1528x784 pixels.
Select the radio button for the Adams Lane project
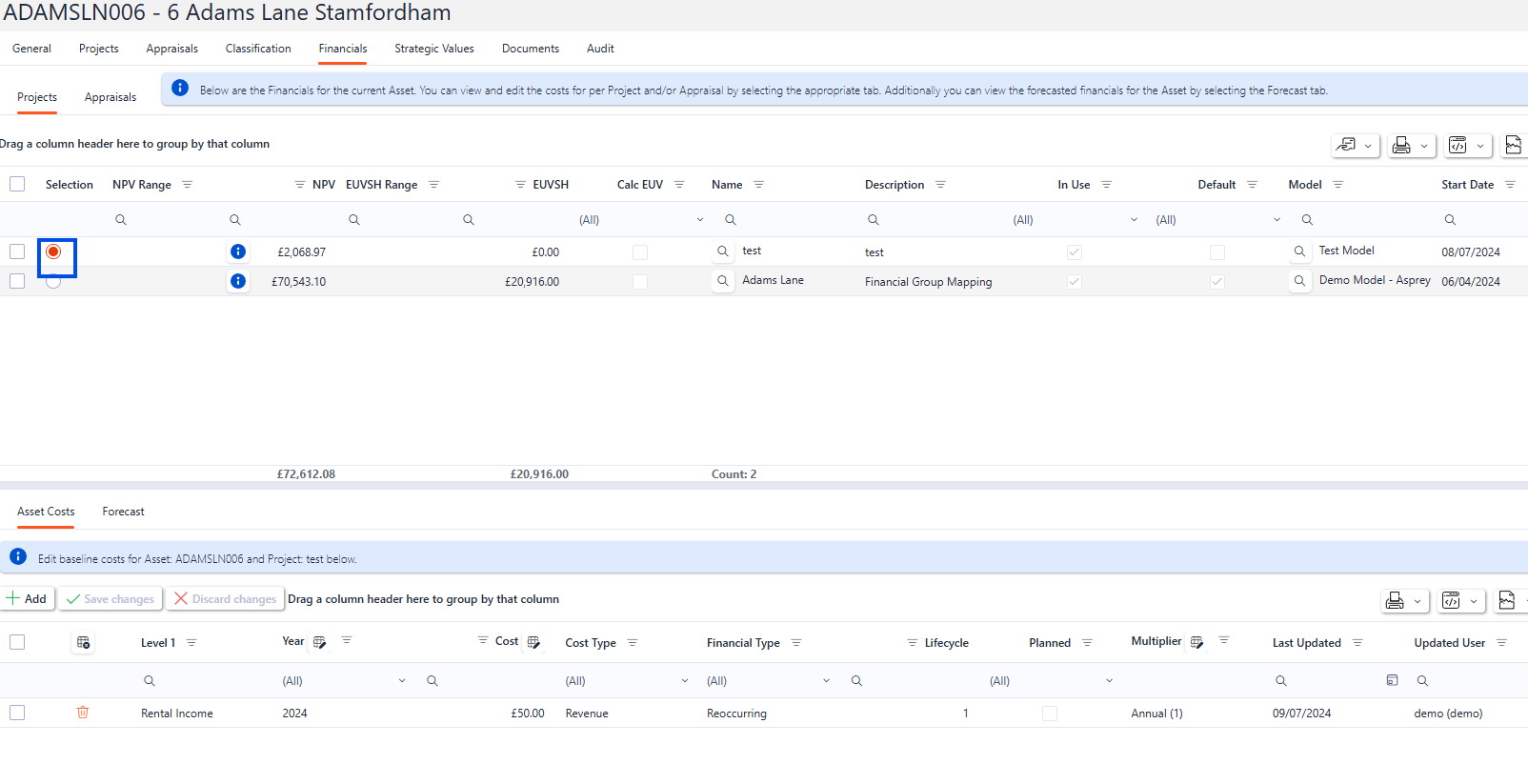(53, 281)
